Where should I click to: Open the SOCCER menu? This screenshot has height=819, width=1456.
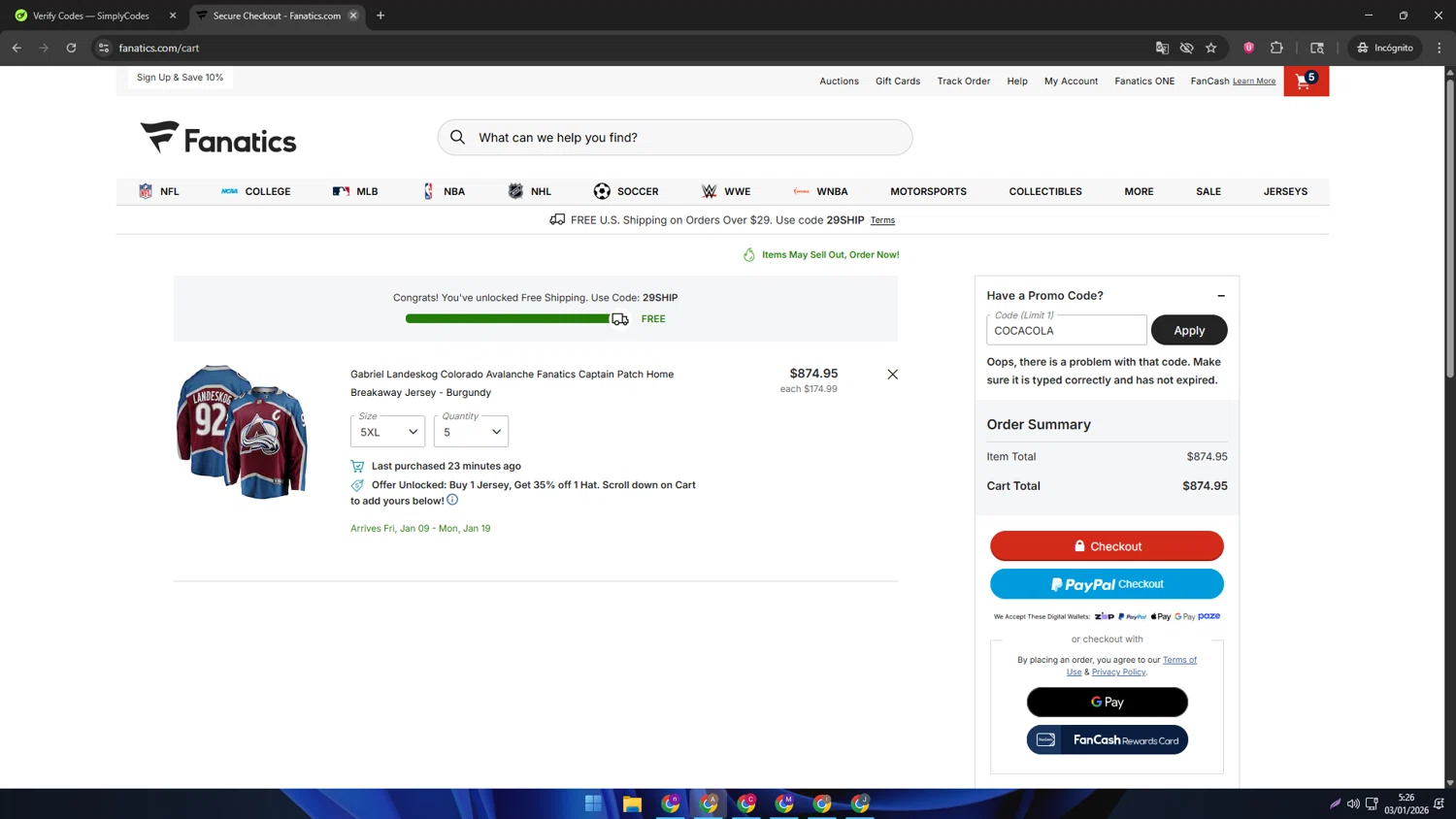[626, 191]
